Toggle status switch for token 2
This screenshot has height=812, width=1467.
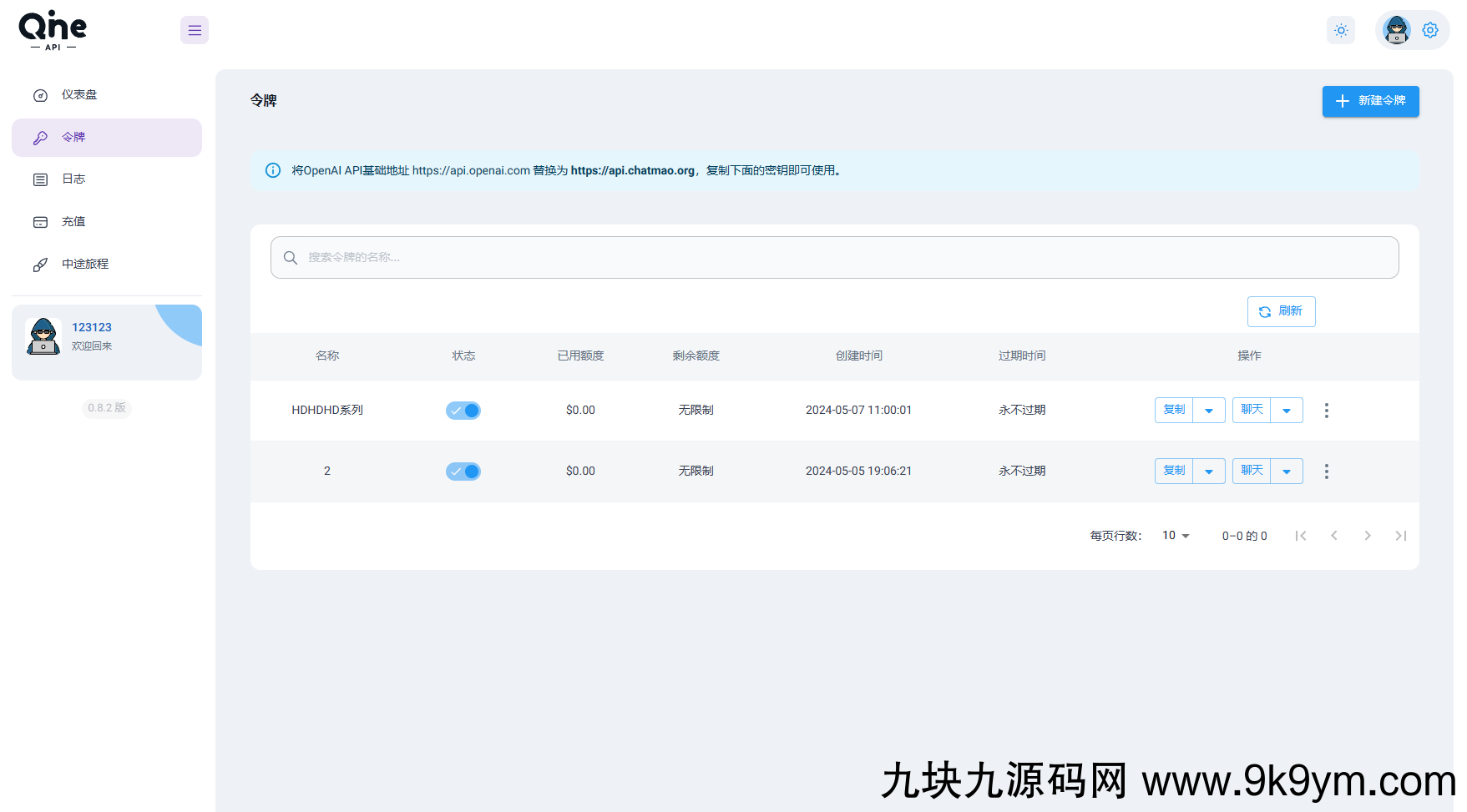click(x=463, y=472)
